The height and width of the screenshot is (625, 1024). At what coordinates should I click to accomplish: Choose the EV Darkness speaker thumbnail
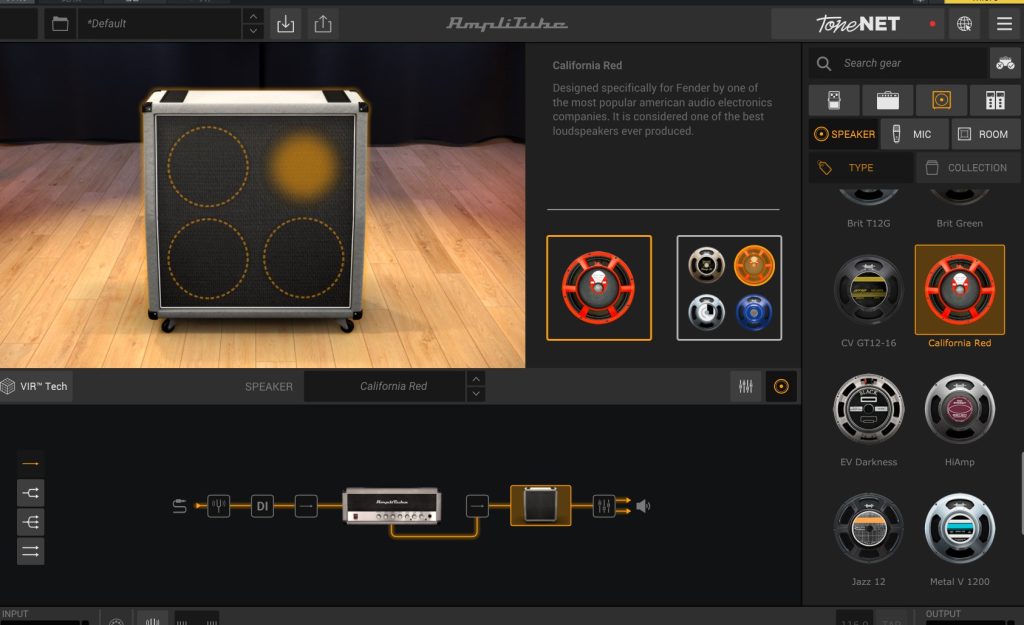(868, 410)
